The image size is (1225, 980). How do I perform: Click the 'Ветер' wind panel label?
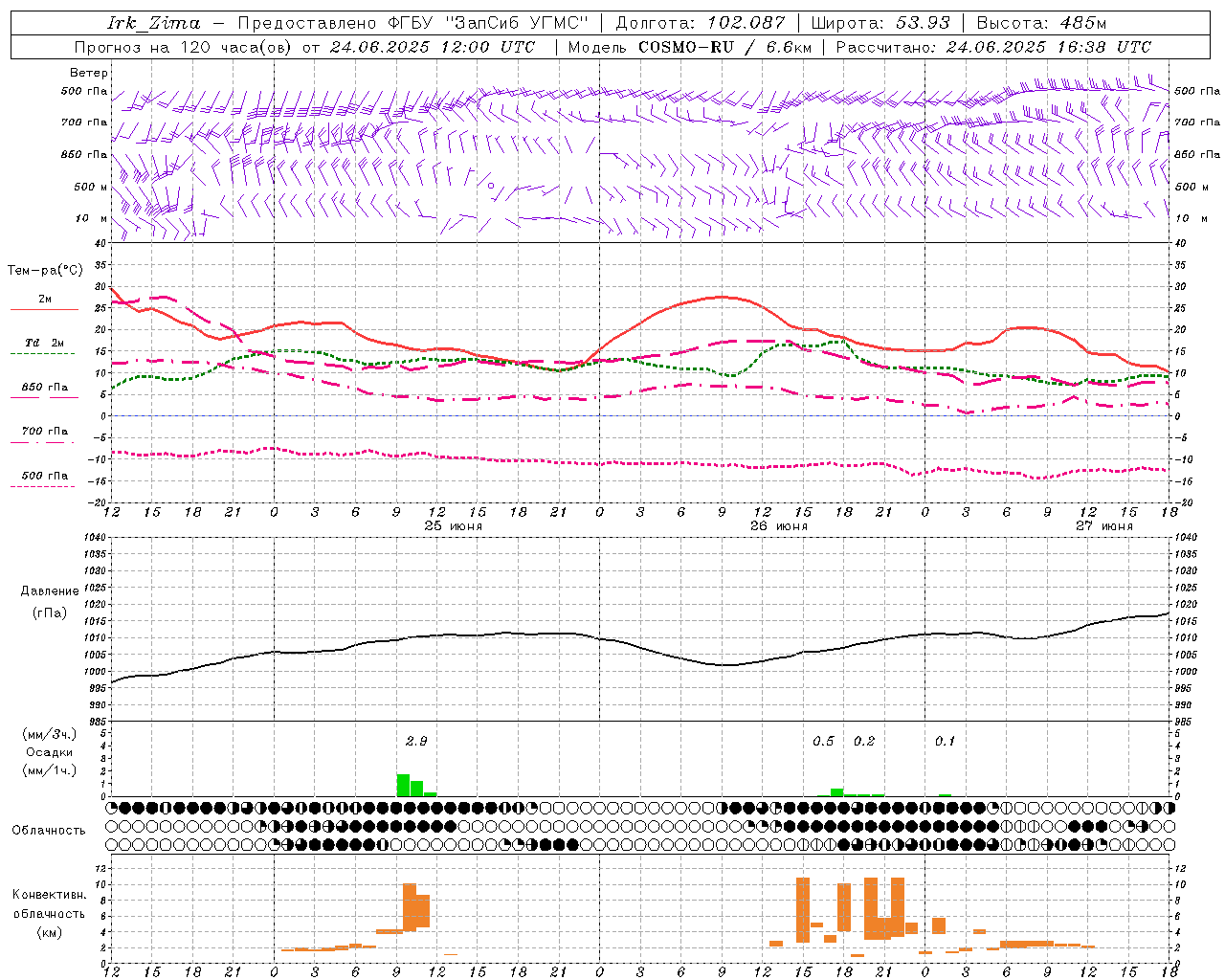pyautogui.click(x=89, y=73)
